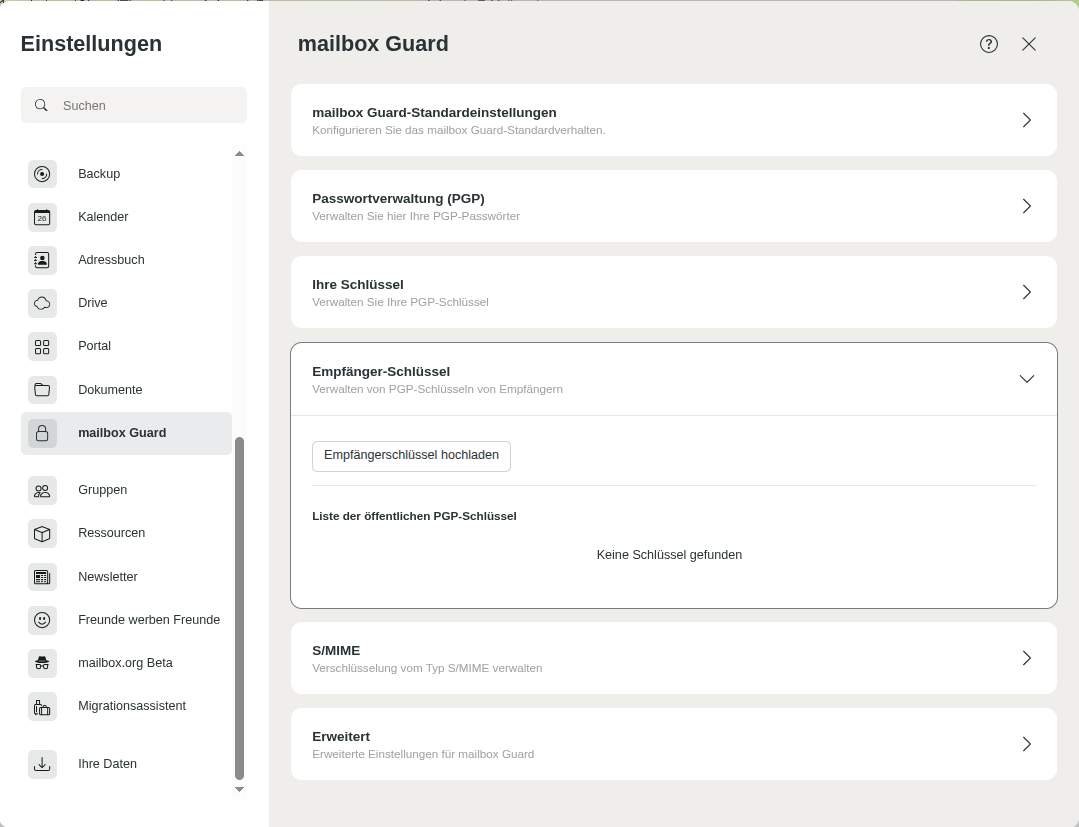1079x827 pixels.
Task: Click the Adressbuch contact icon
Action: click(x=42, y=260)
